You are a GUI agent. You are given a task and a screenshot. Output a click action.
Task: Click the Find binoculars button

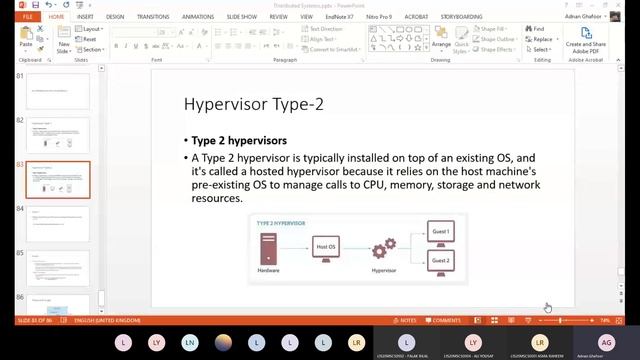[535, 29]
